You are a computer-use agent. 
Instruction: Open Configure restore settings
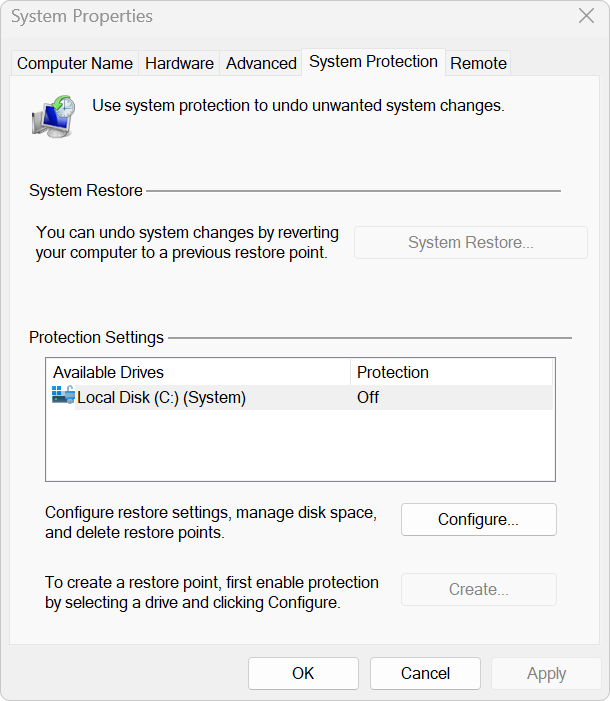[479, 519]
